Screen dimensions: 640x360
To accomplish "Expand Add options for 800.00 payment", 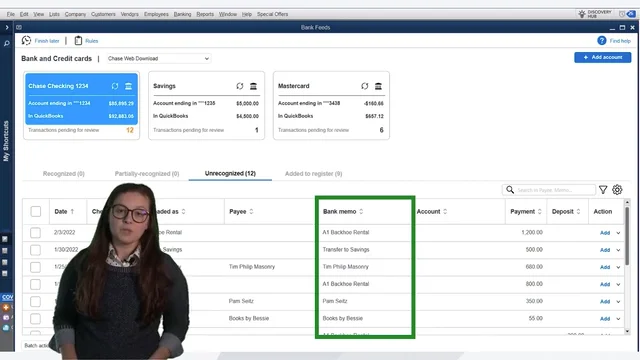I will point(618,284).
